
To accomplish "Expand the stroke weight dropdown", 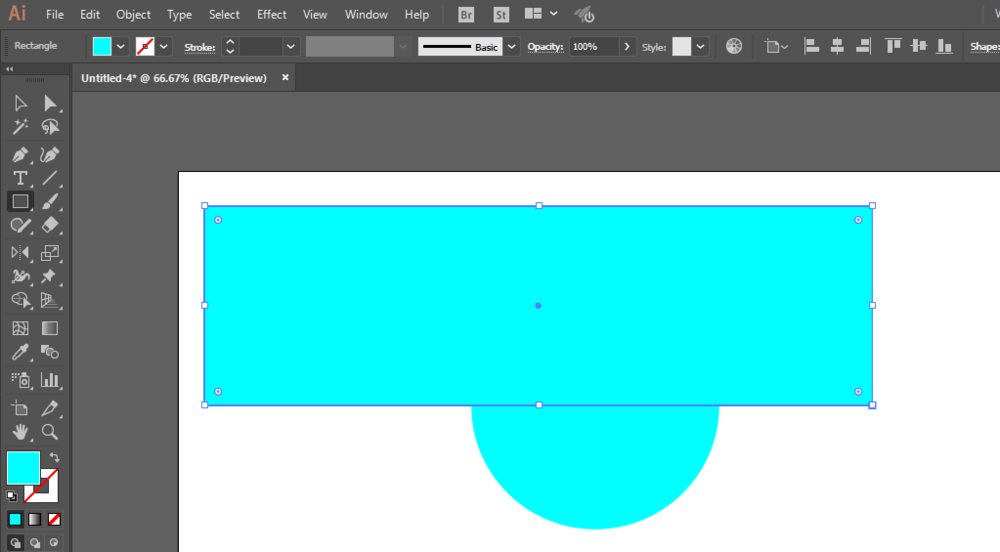I will 291,47.
